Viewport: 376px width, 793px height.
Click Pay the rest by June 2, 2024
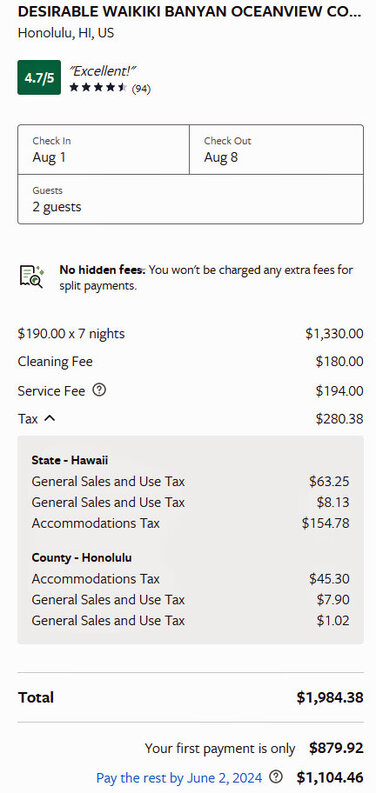click(179, 777)
